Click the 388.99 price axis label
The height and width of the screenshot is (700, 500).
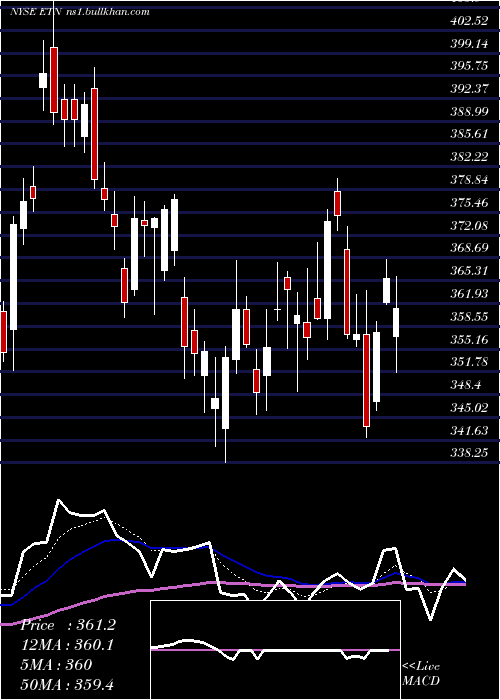(469, 111)
